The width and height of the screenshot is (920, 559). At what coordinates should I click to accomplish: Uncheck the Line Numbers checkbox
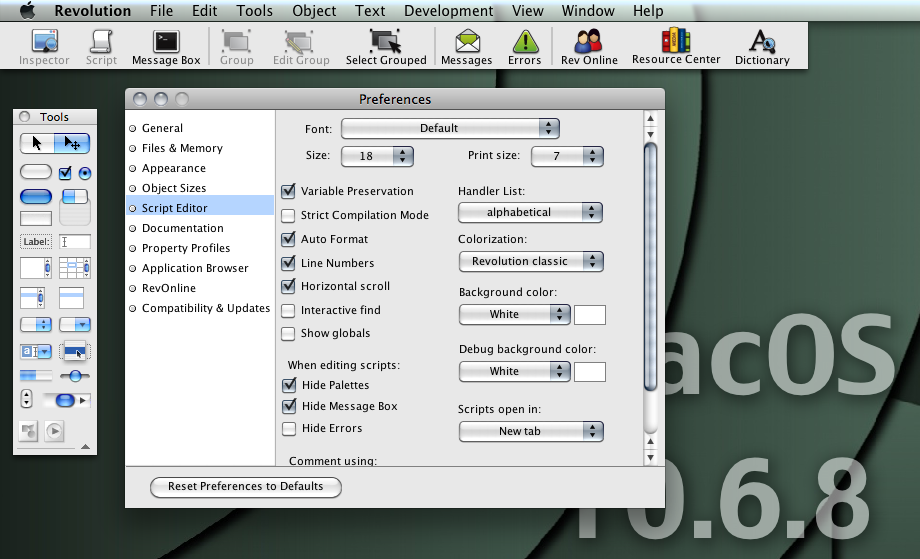pyautogui.click(x=289, y=263)
